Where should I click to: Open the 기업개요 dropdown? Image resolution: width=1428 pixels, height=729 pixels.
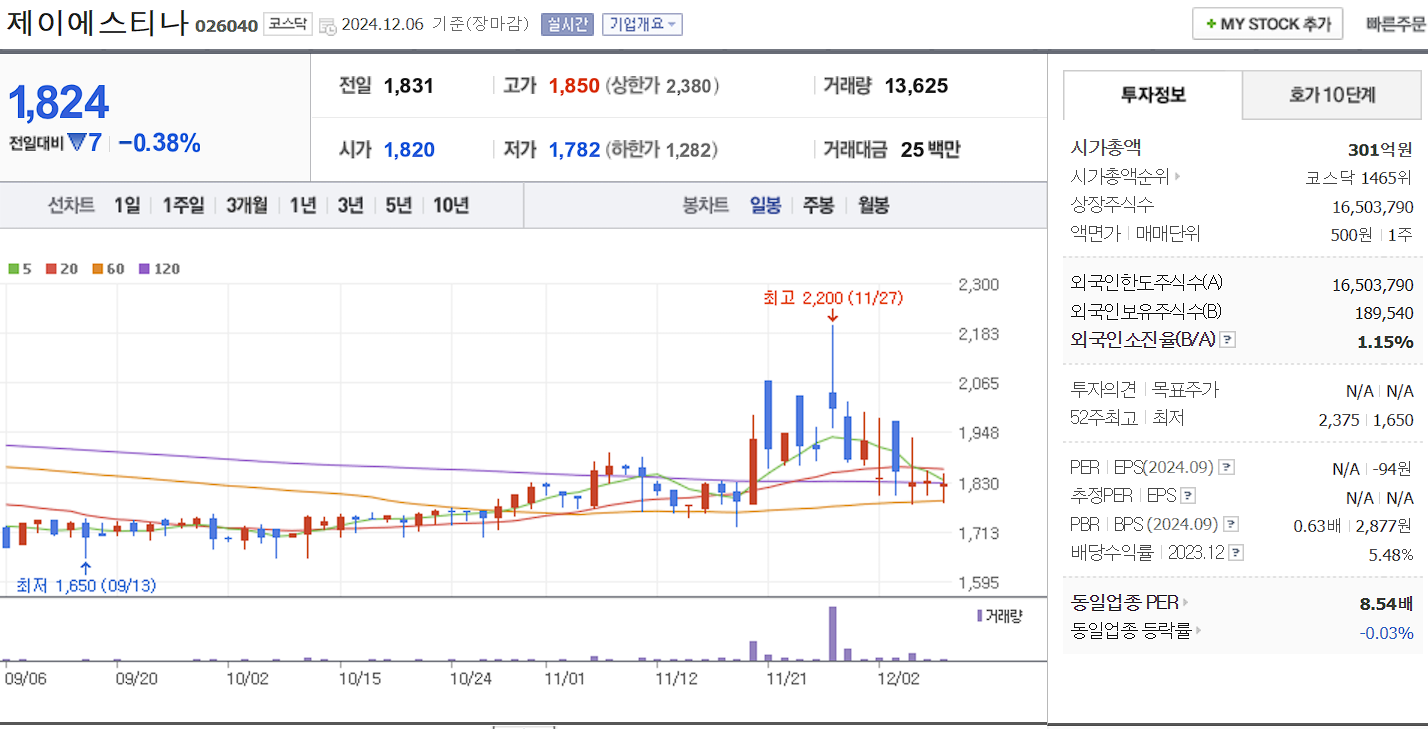642,24
